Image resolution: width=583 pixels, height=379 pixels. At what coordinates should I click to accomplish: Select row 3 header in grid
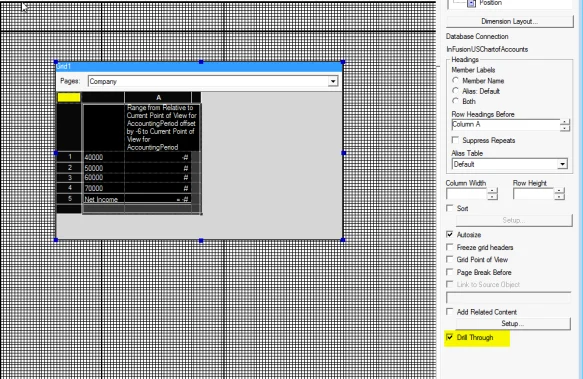click(69, 177)
